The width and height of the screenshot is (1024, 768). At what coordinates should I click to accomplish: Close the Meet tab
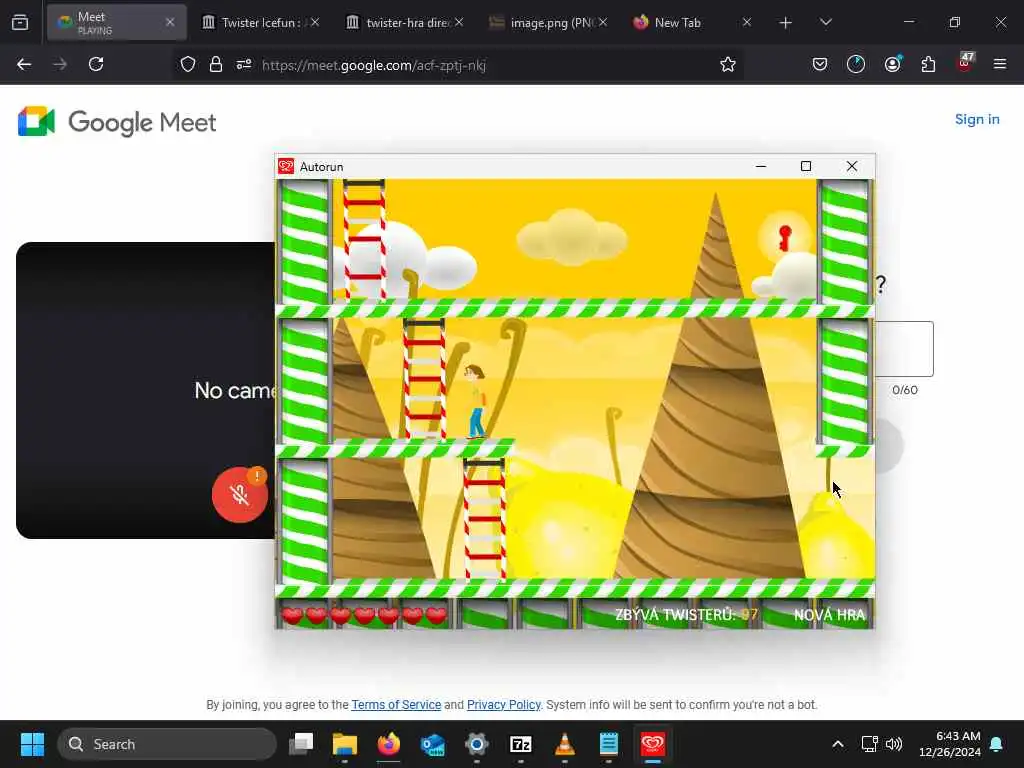(x=170, y=22)
